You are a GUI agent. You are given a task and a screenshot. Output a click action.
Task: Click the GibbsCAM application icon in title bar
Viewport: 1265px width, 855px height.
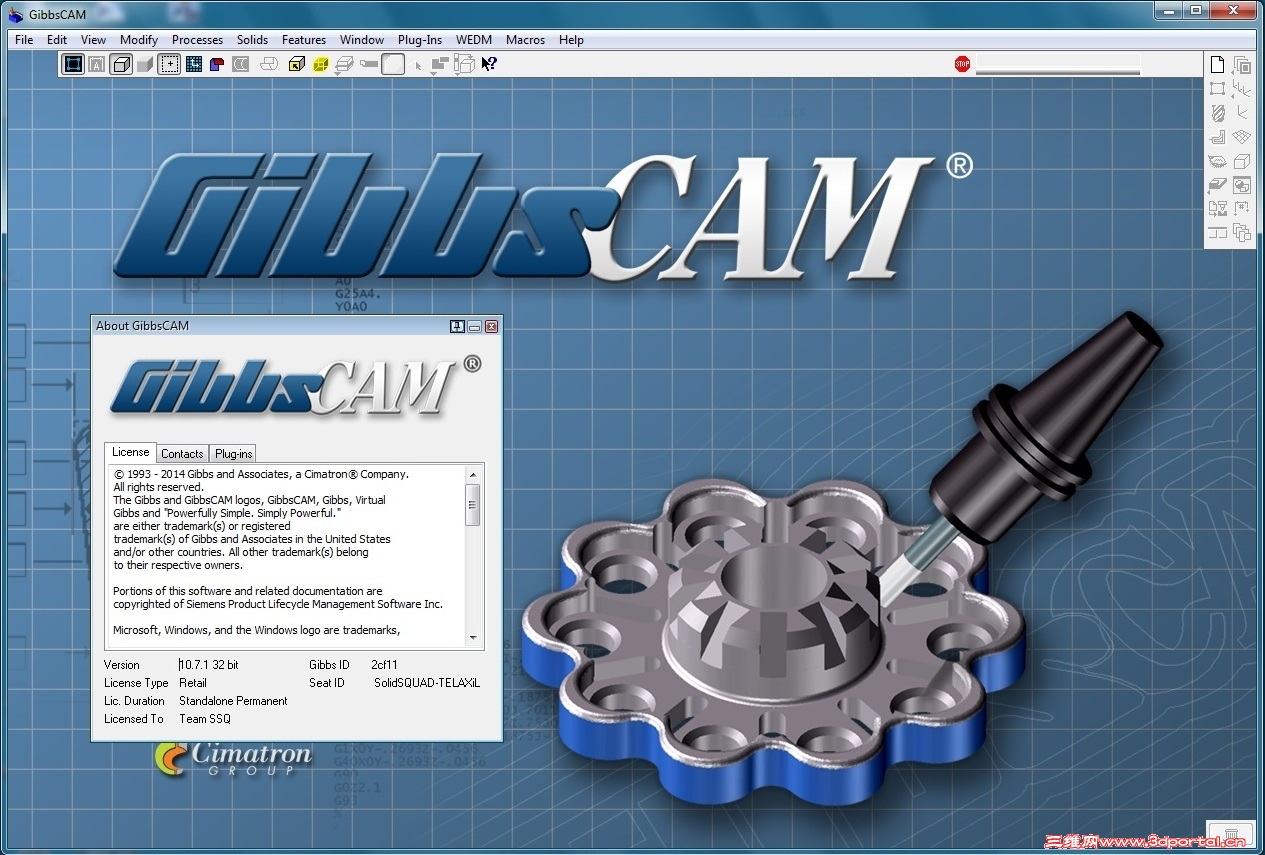coord(15,14)
